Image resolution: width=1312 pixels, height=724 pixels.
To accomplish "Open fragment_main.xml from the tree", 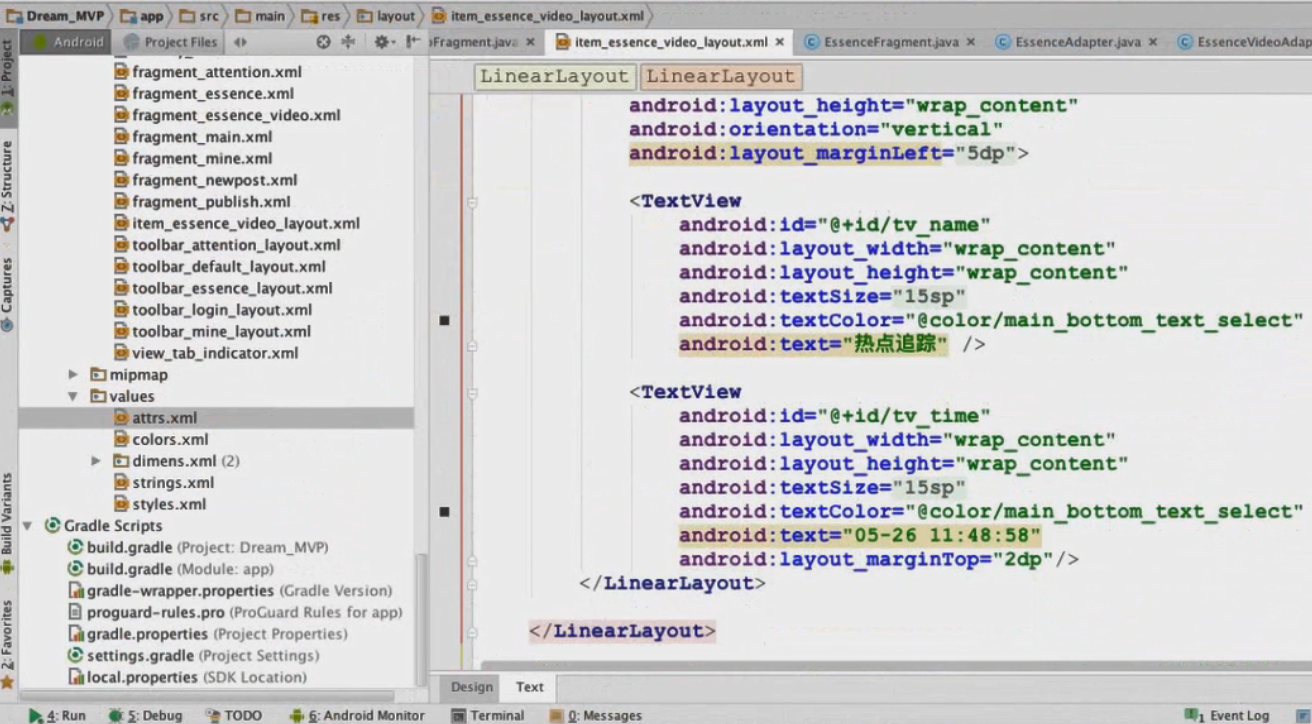I will [x=193, y=137].
